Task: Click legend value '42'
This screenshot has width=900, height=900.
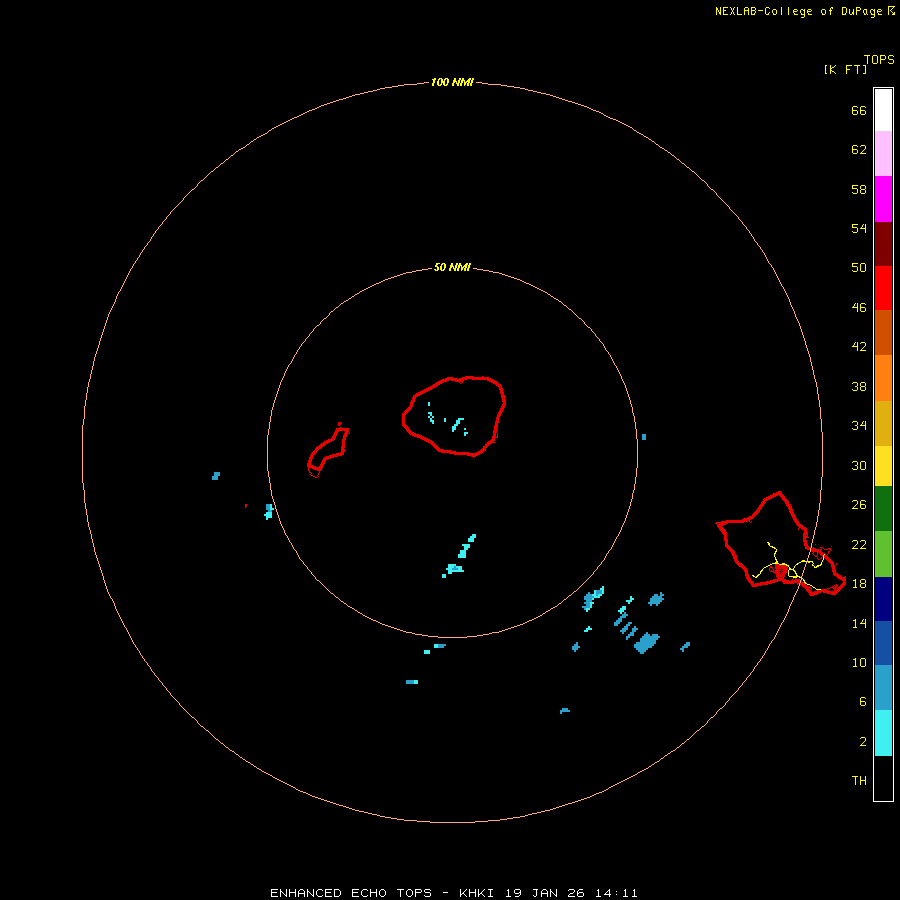Action: (859, 346)
